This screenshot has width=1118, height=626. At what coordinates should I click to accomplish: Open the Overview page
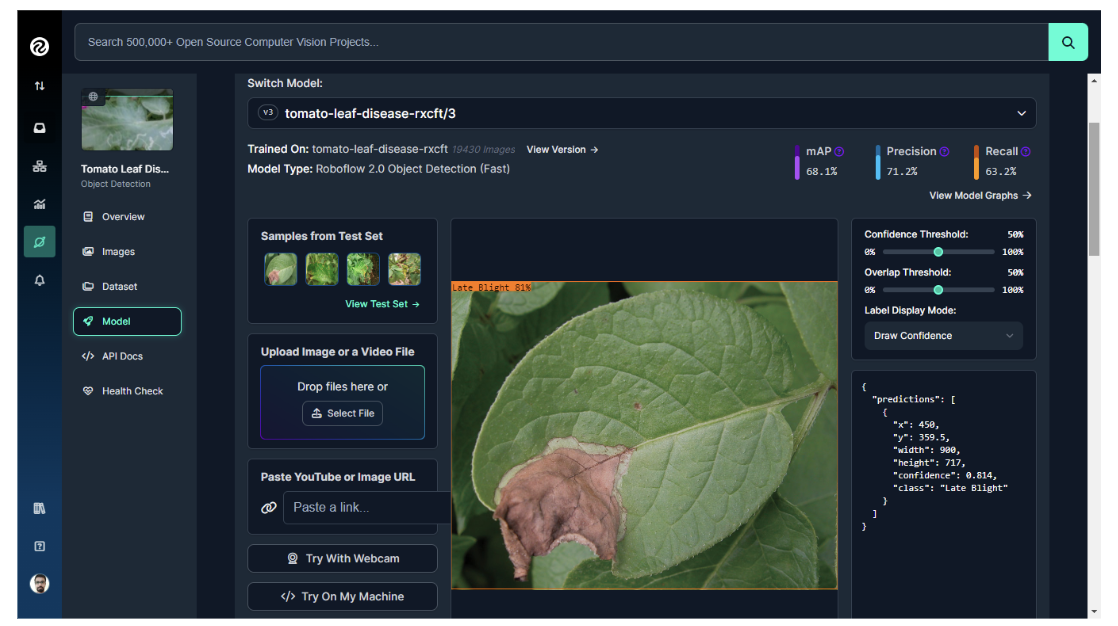[123, 217]
